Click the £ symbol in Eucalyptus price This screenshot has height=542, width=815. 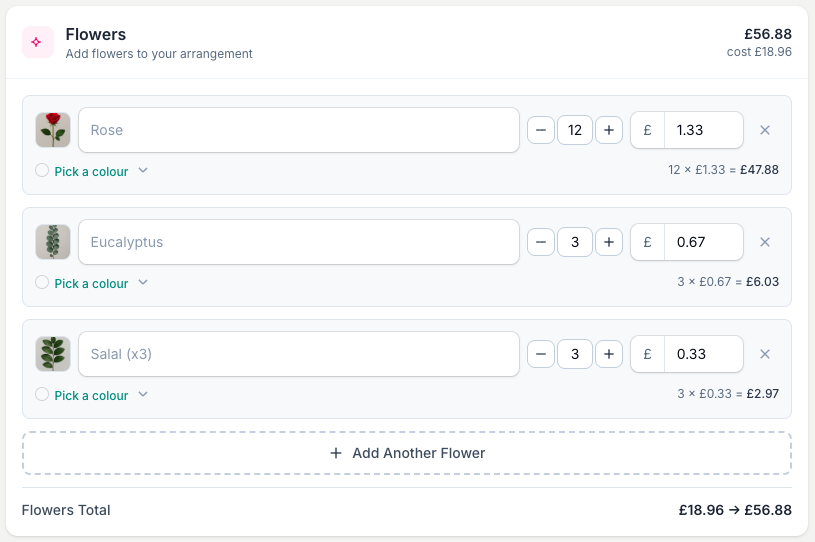click(x=648, y=242)
